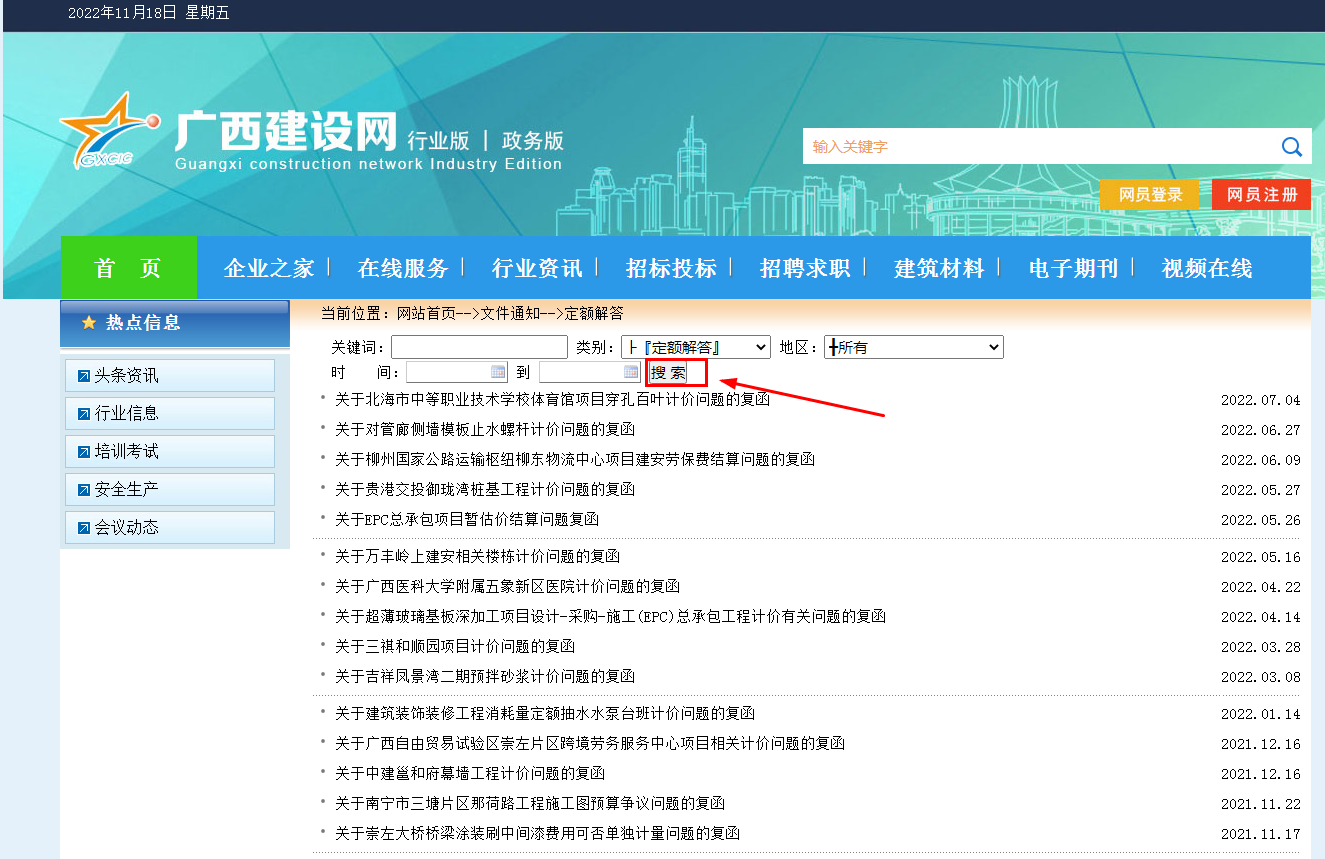1325x859 pixels.
Task: Click the arrow icon beside 安全生产
Action: pos(83,490)
